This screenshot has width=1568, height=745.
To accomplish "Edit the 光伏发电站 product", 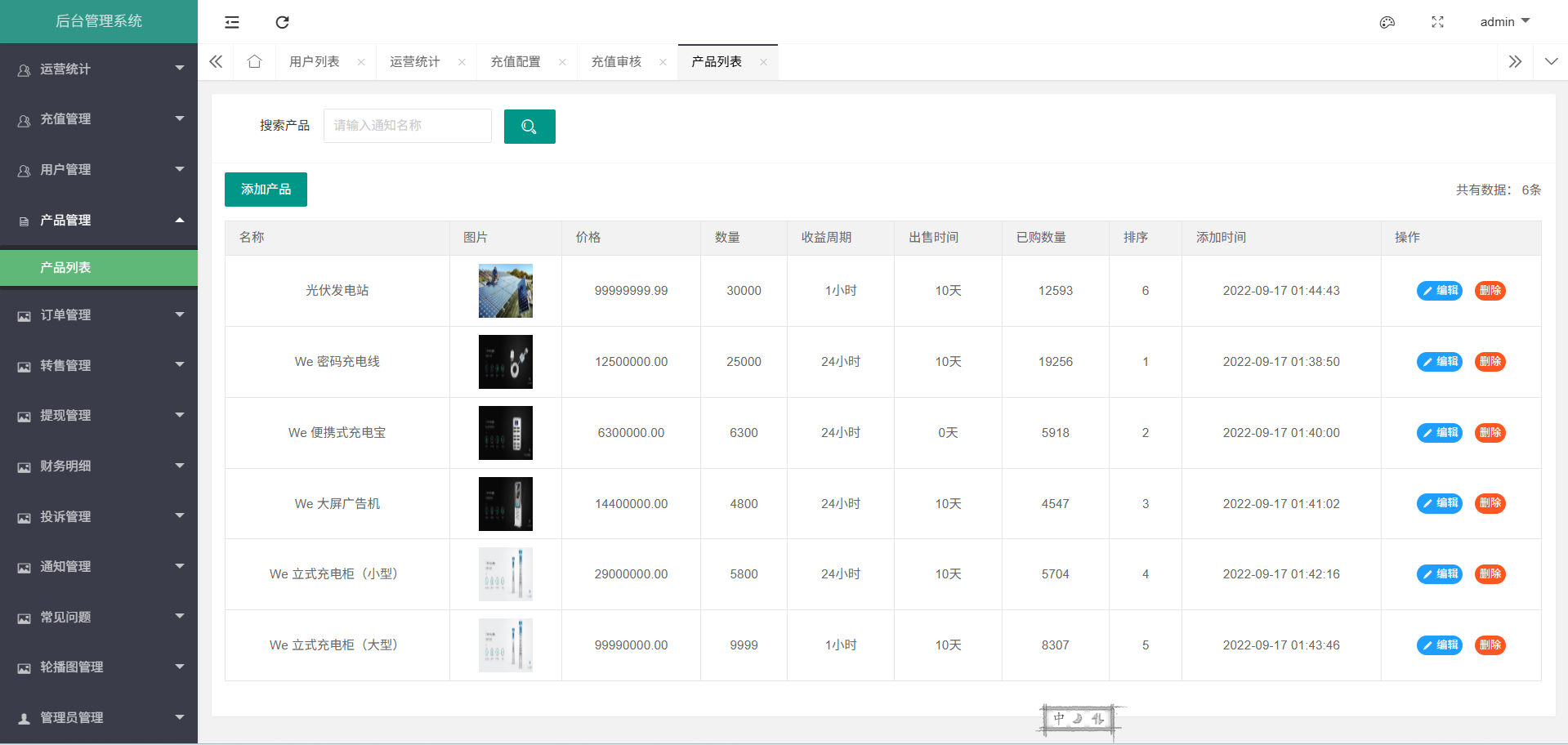I will 1439,291.
